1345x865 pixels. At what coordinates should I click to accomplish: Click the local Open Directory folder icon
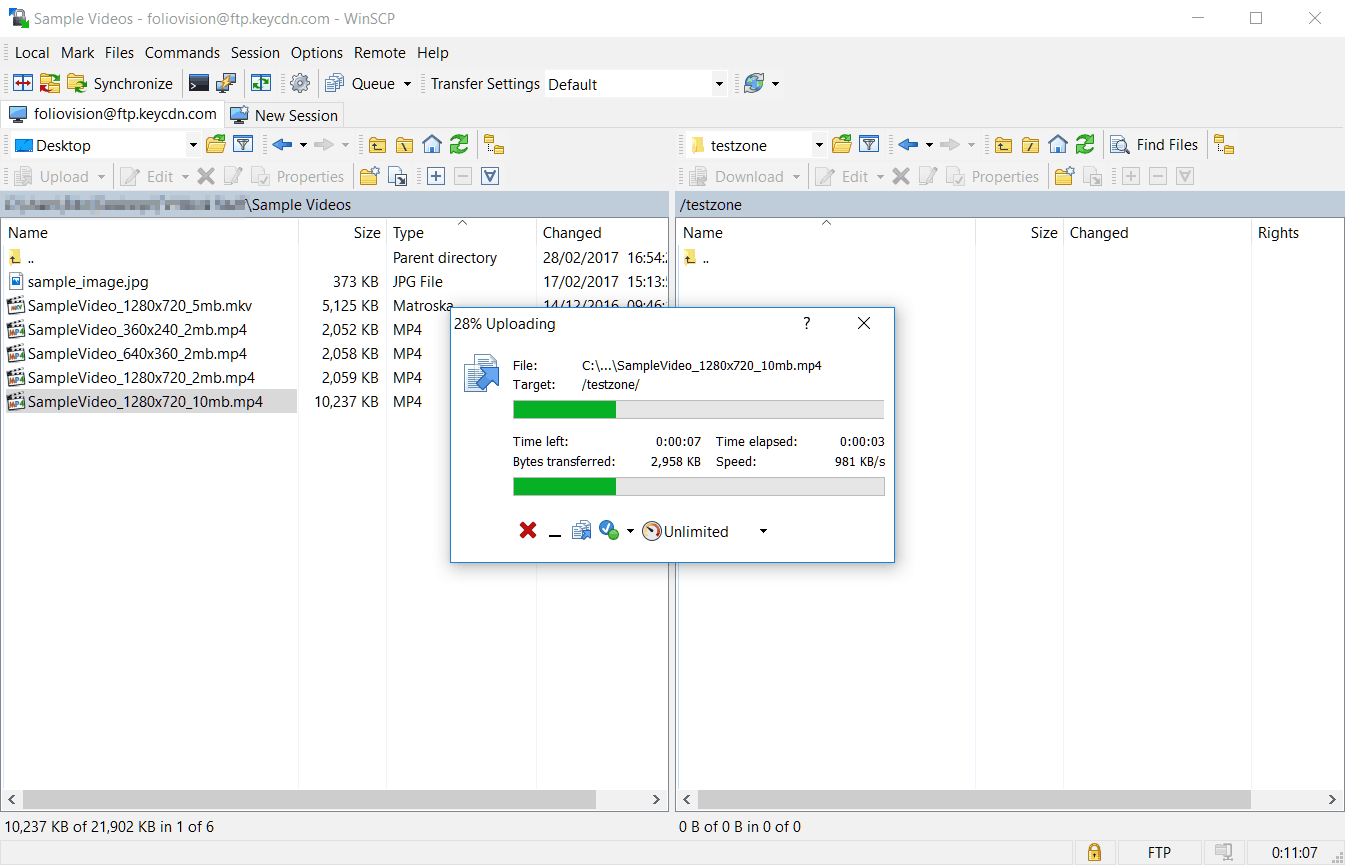coord(215,145)
